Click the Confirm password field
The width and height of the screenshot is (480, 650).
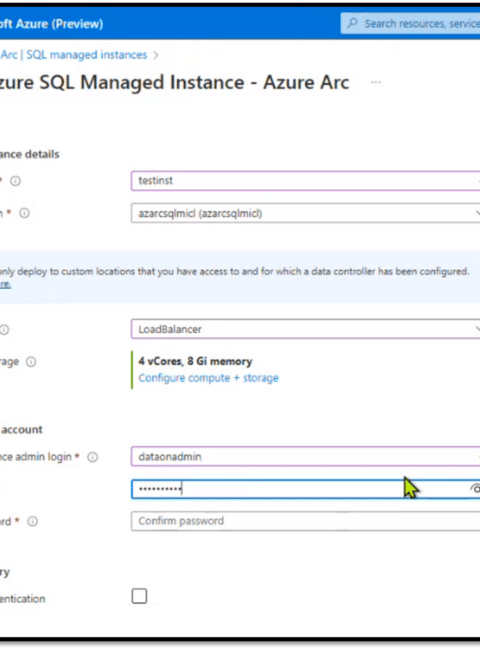coord(305,521)
